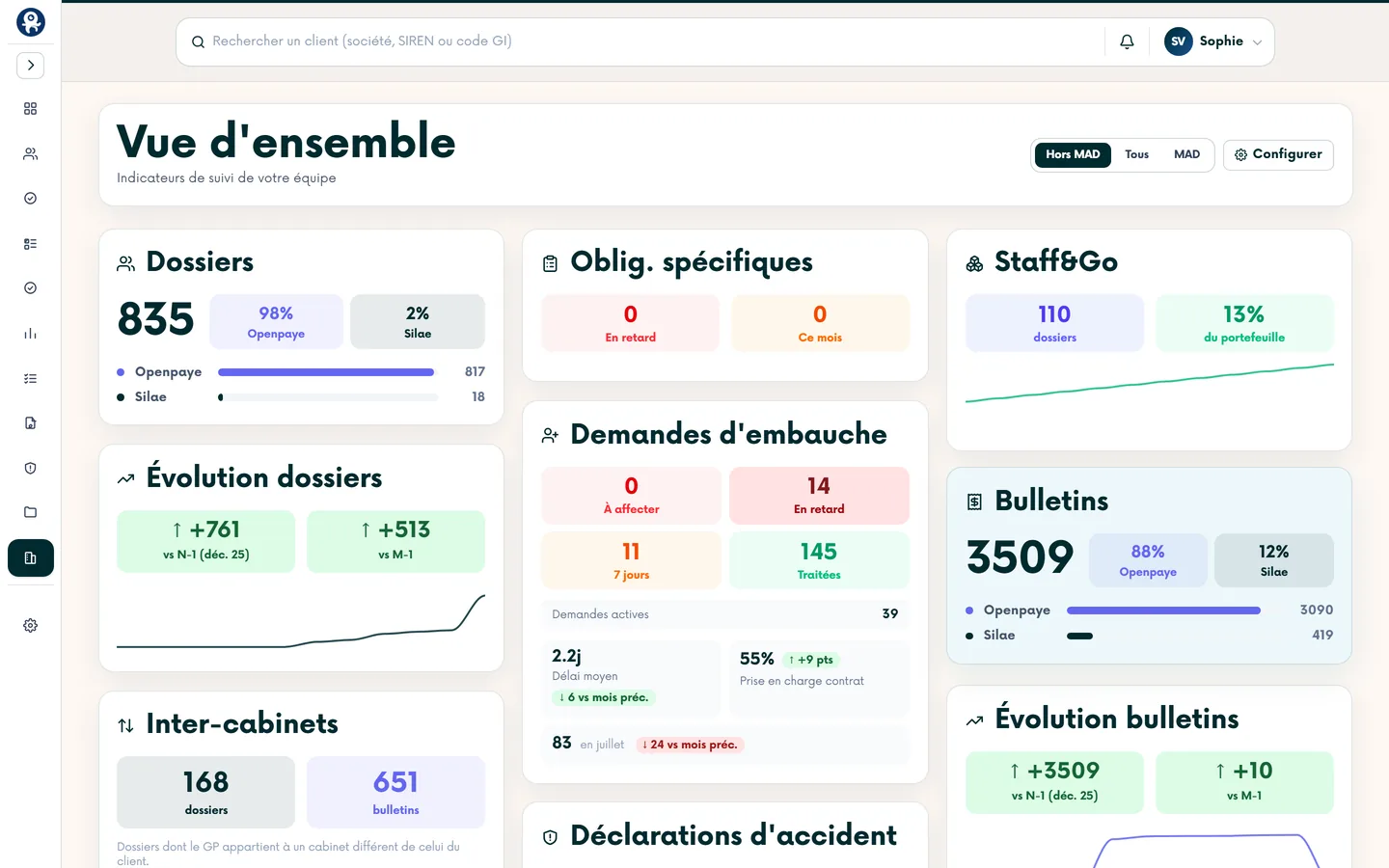Switch to the MAD filter tab
This screenshot has height=868, width=1389.
1187,154
